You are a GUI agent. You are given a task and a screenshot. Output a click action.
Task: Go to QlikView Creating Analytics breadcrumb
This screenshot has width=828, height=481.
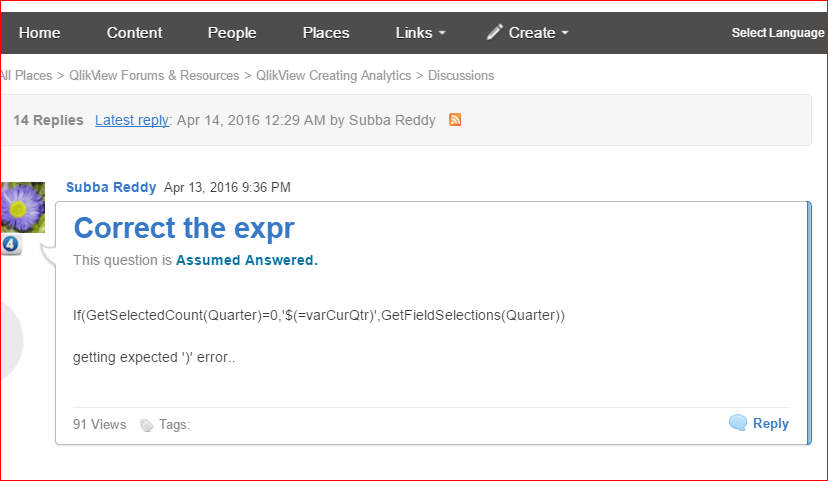point(333,76)
